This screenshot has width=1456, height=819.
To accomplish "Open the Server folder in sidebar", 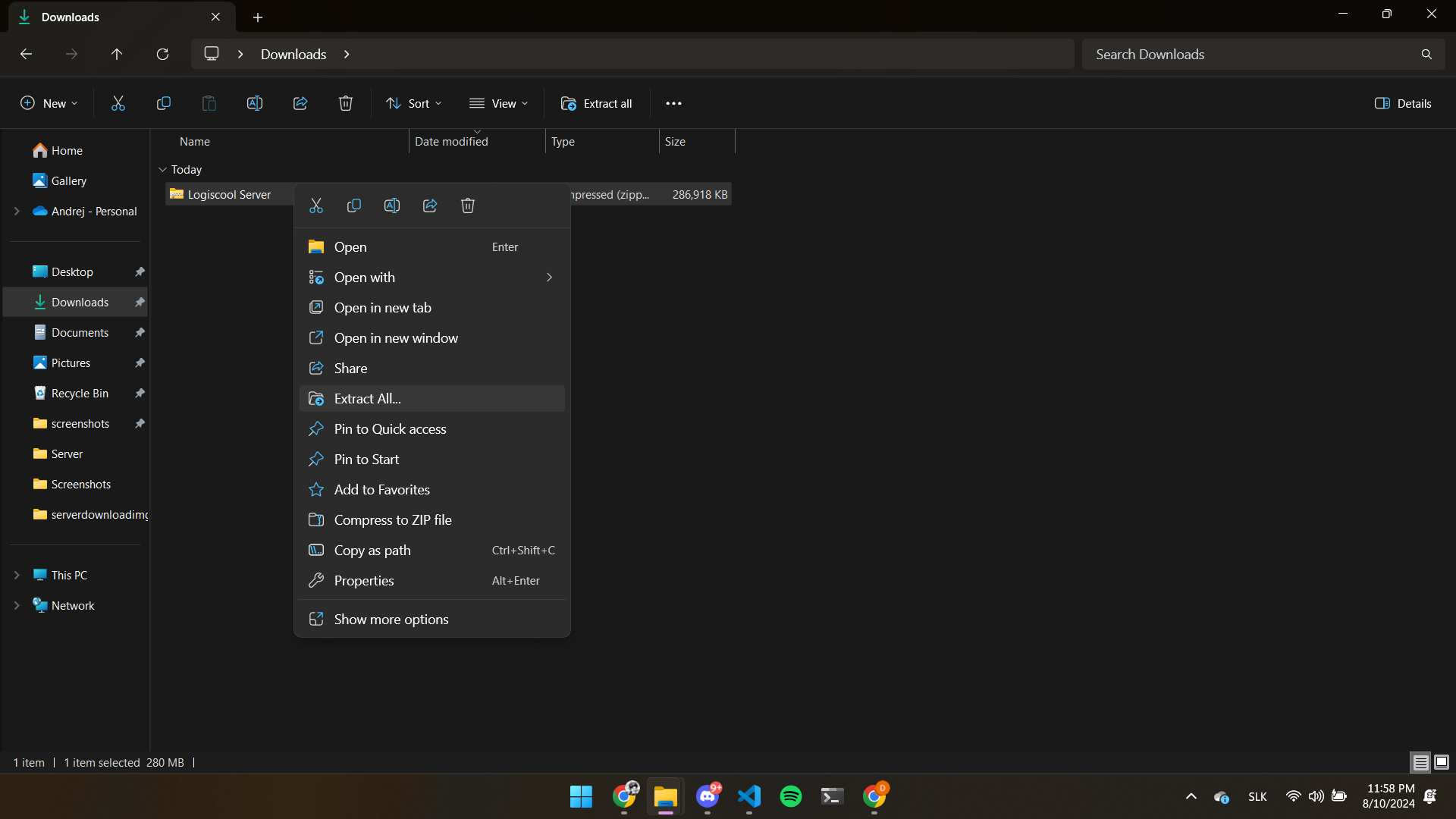I will coord(67,453).
